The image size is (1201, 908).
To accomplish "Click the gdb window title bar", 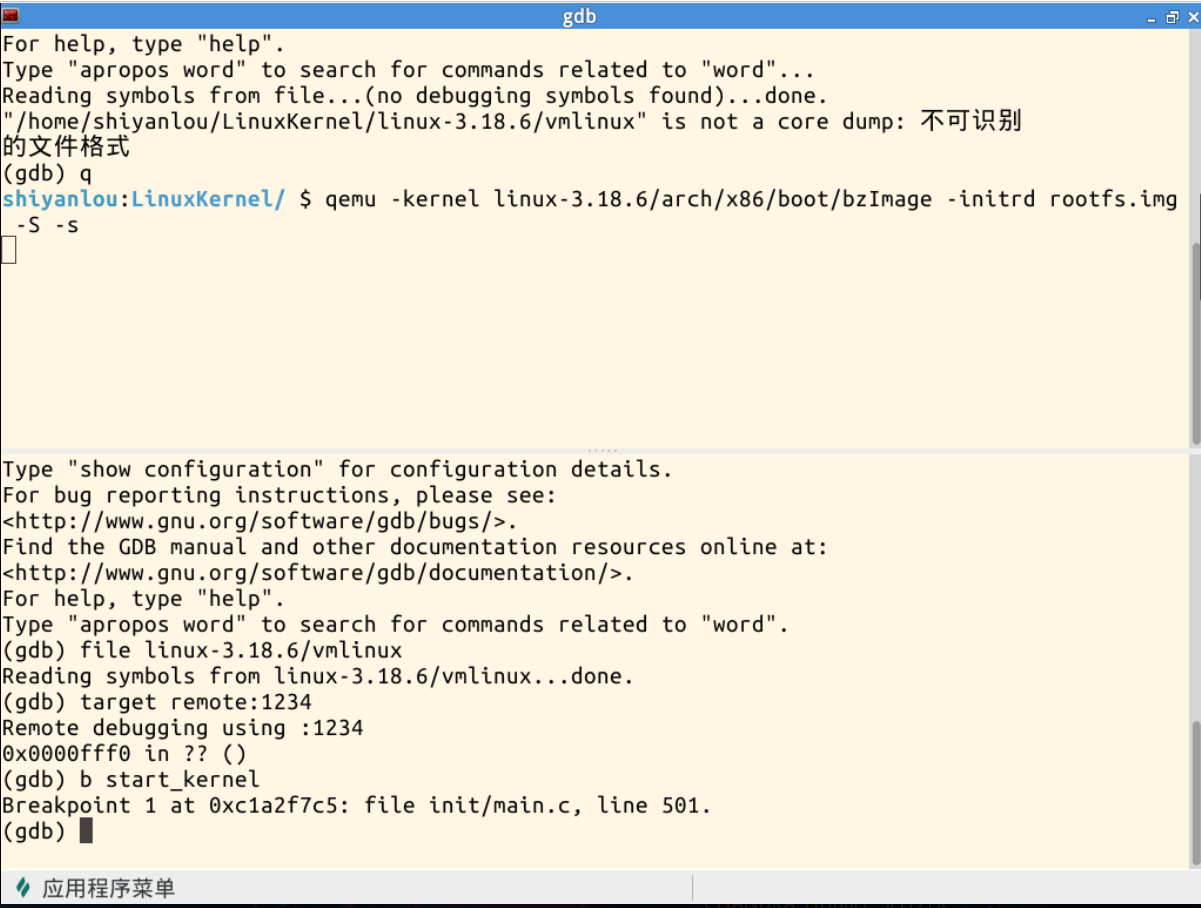I will [579, 17].
